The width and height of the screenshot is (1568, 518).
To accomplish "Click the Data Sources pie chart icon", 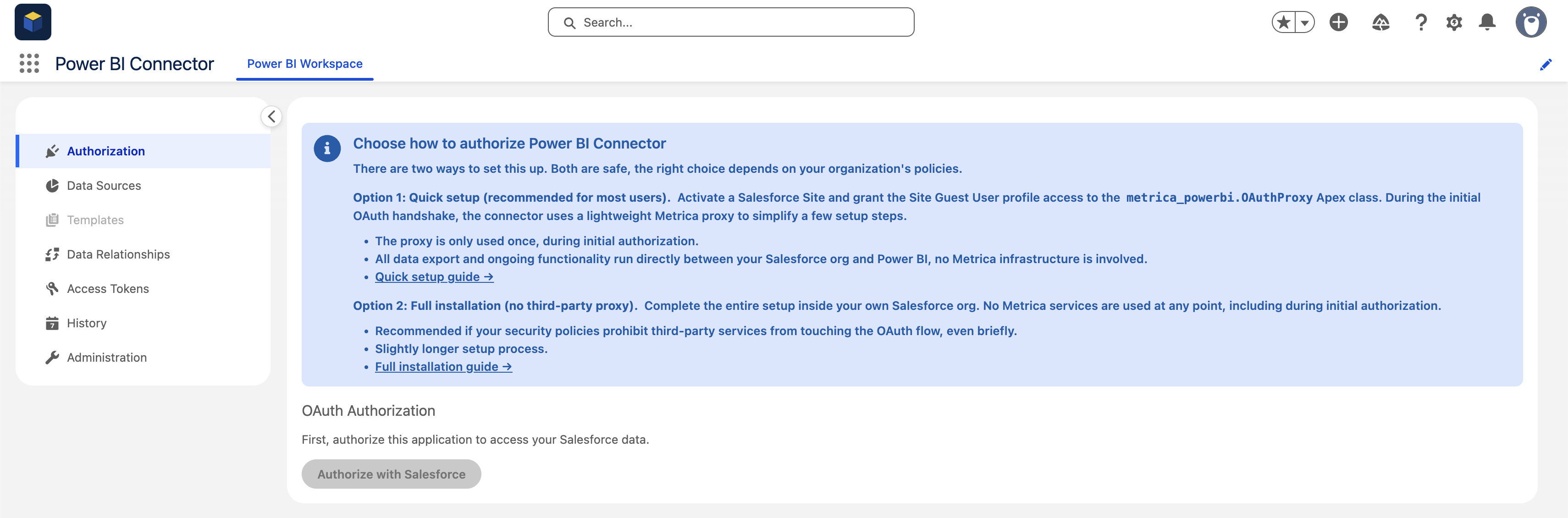I will [52, 186].
